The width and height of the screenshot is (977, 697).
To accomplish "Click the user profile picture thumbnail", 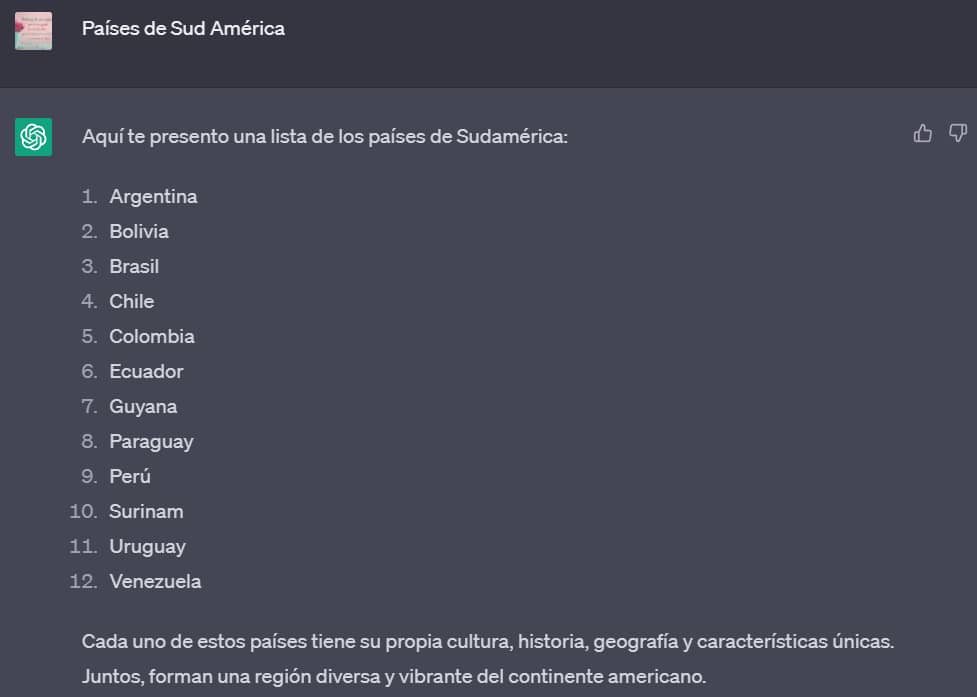I will [33, 30].
